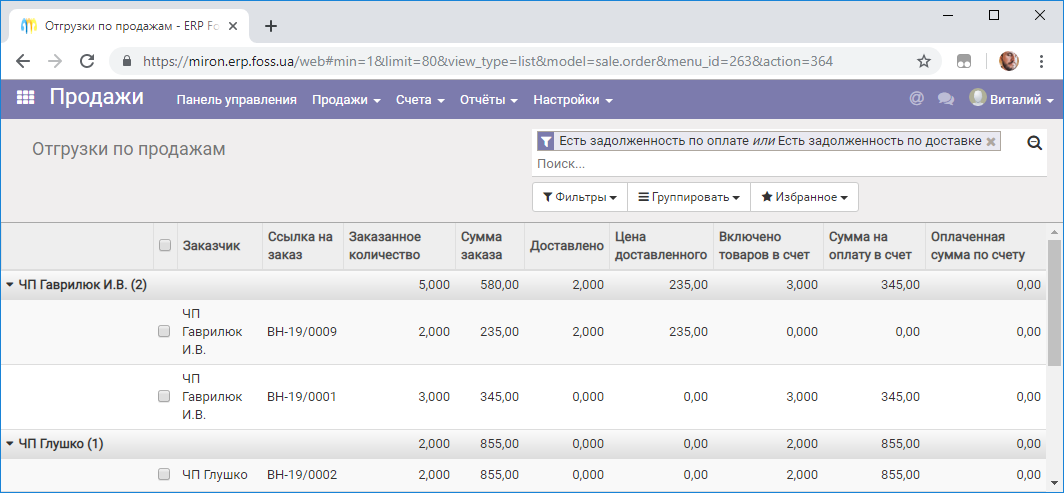This screenshot has width=1064, height=493.
Task: Toggle select-all checkbox in table header
Action: [x=164, y=245]
